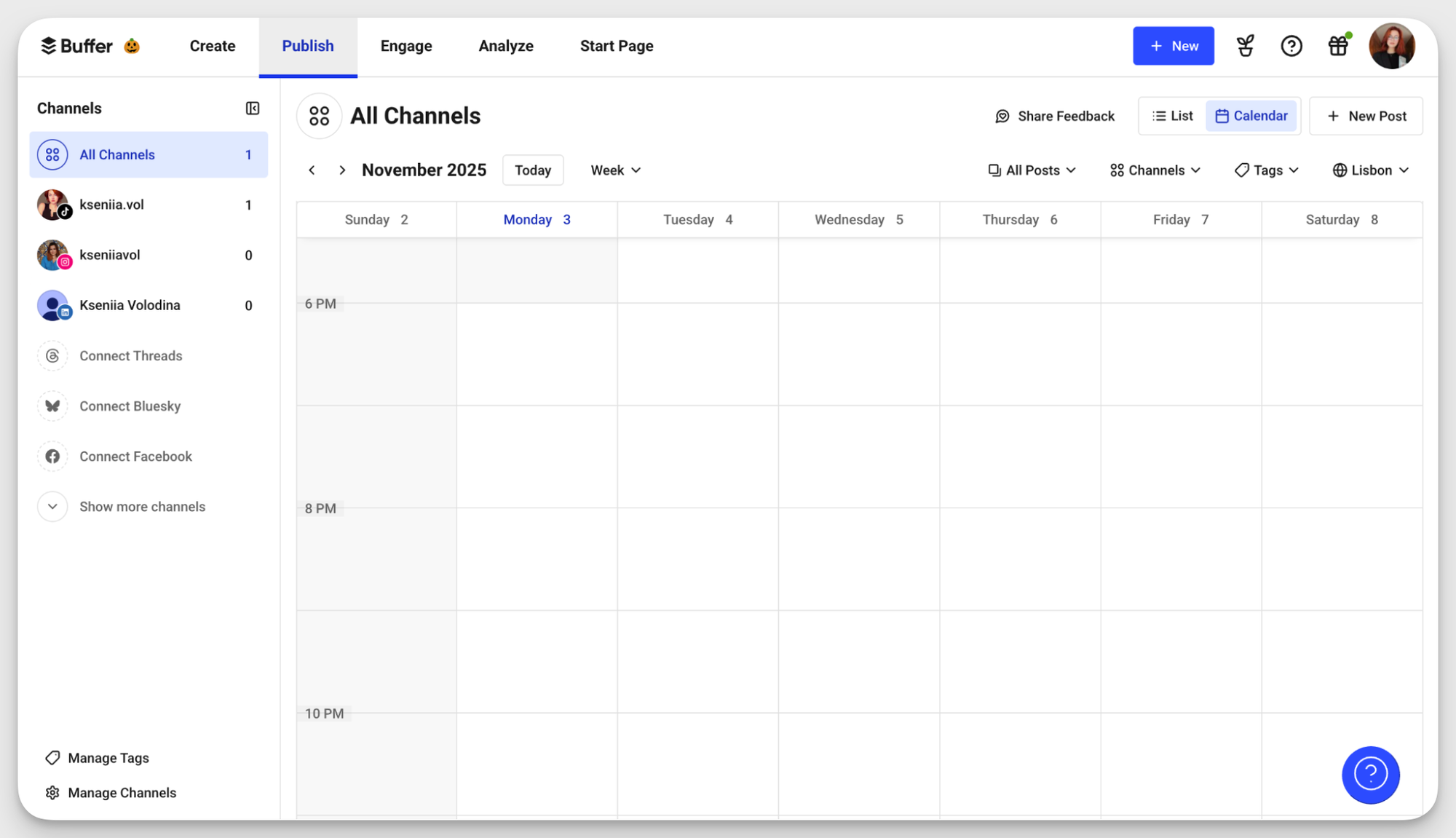Open the floating help bubble

point(1371,775)
